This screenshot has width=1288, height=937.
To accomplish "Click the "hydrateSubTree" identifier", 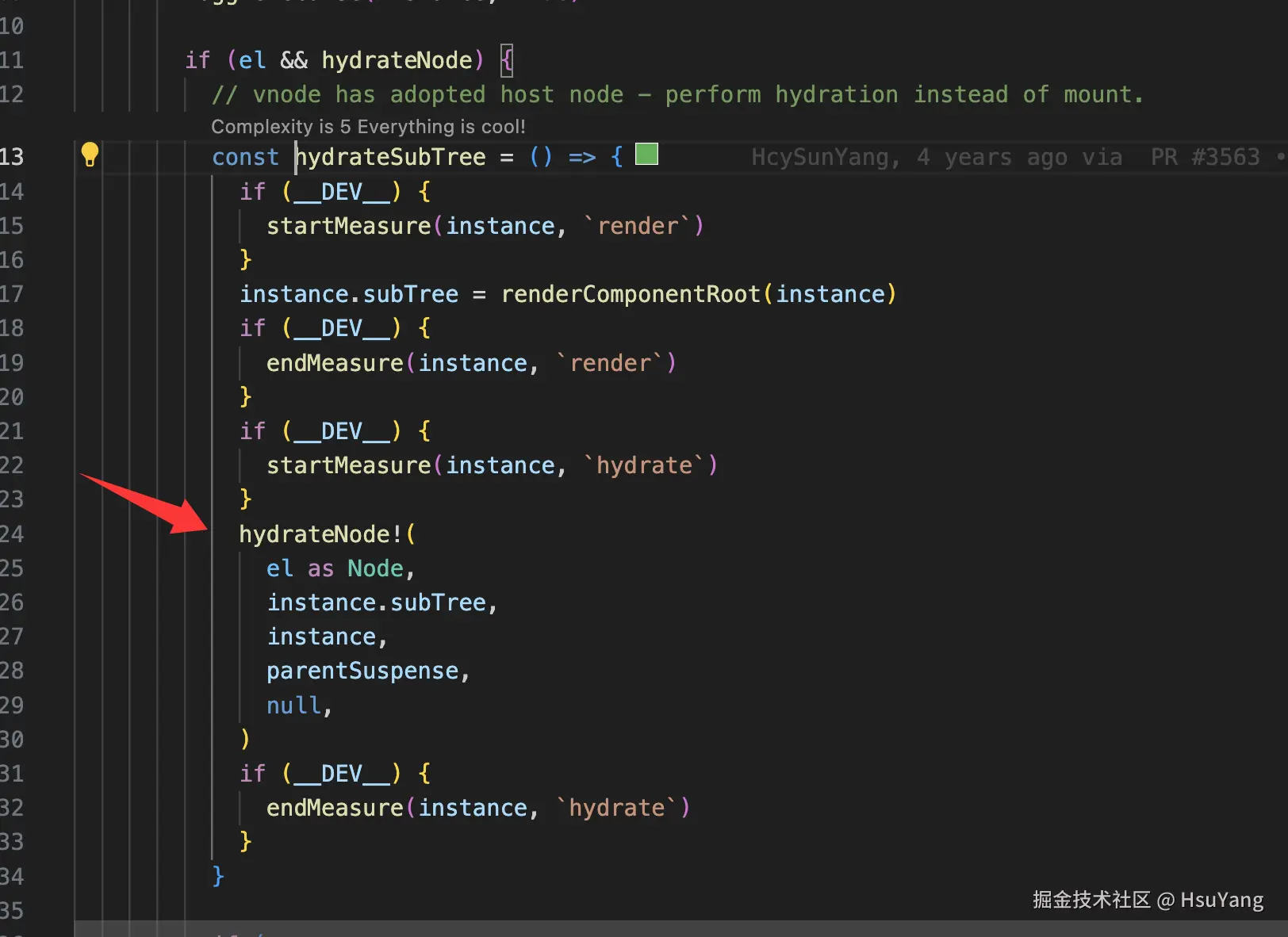I will (x=390, y=157).
